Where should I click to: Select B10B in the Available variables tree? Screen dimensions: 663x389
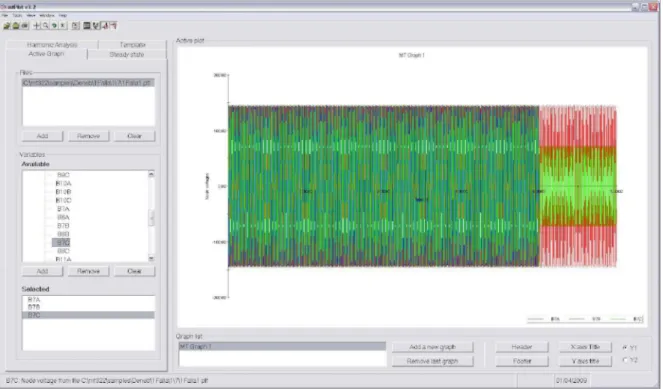[63, 192]
